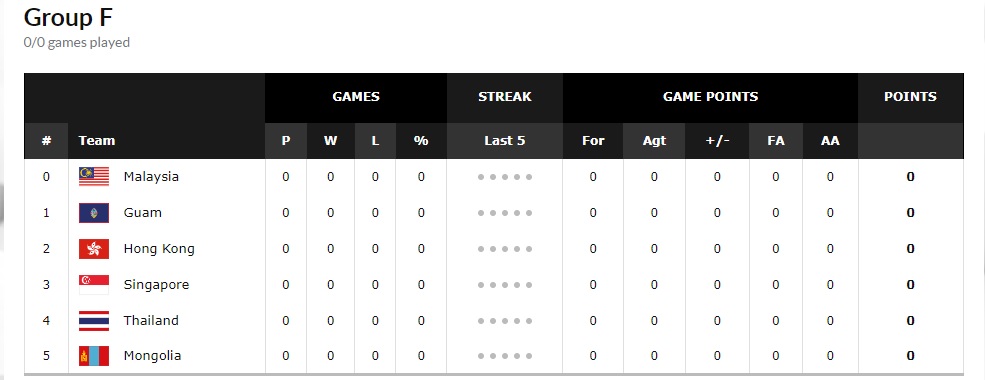Click the POINTS column header
The width and height of the screenshot is (985, 380).
click(910, 97)
